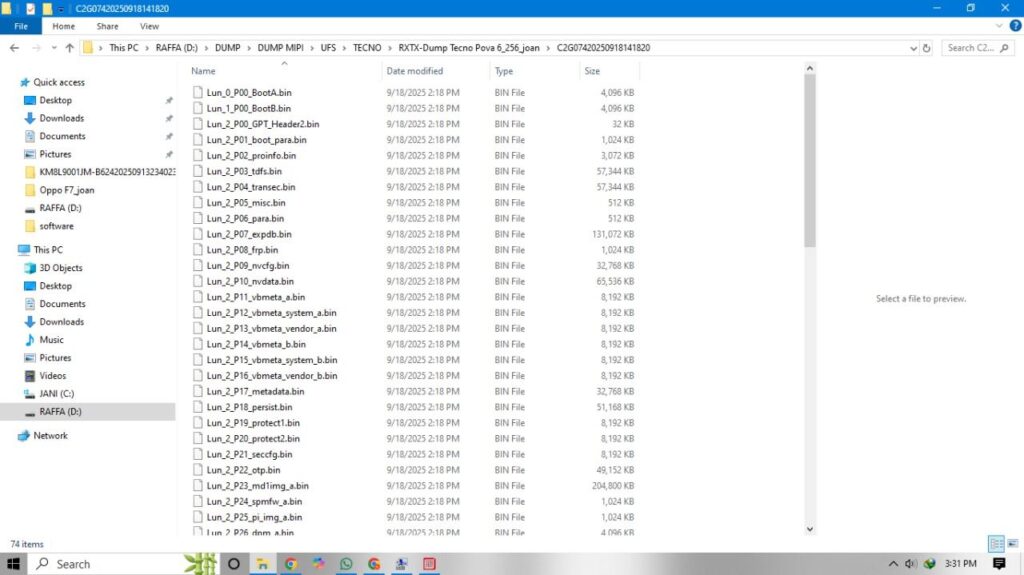
Task: Sort by Type column header
Action: [x=504, y=71]
